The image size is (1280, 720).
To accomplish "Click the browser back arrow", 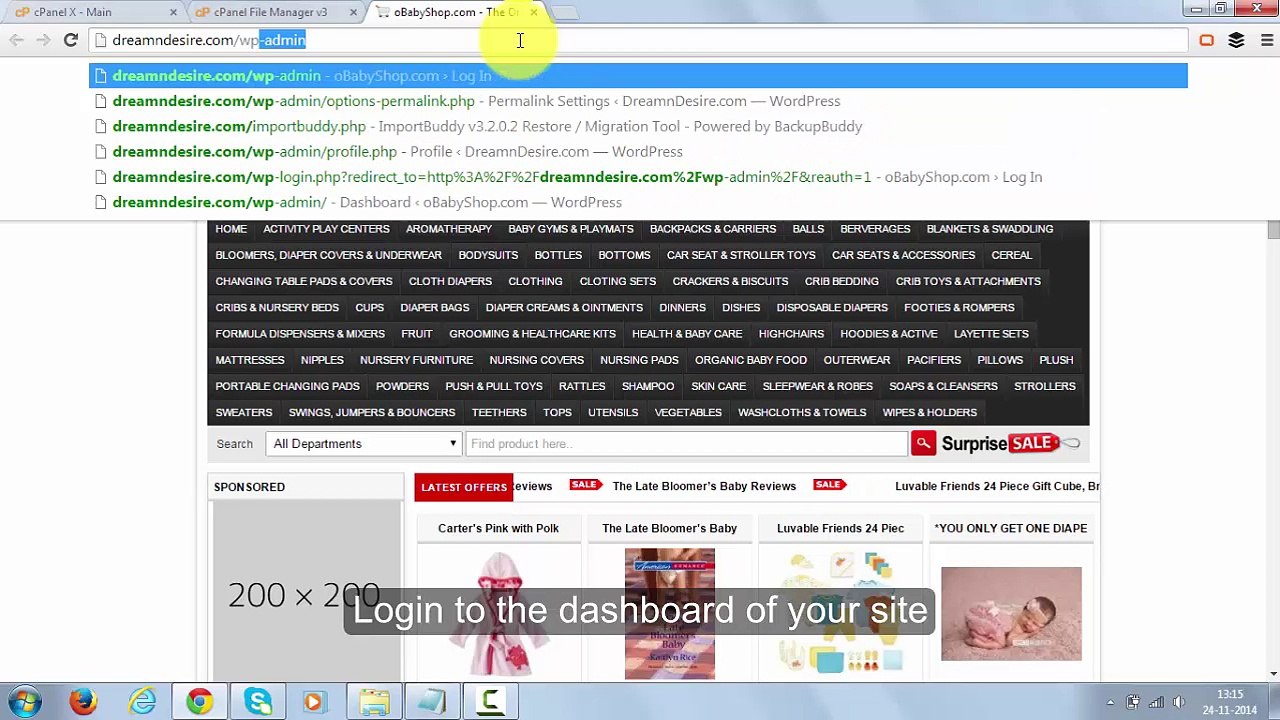I will pyautogui.click(x=17, y=40).
